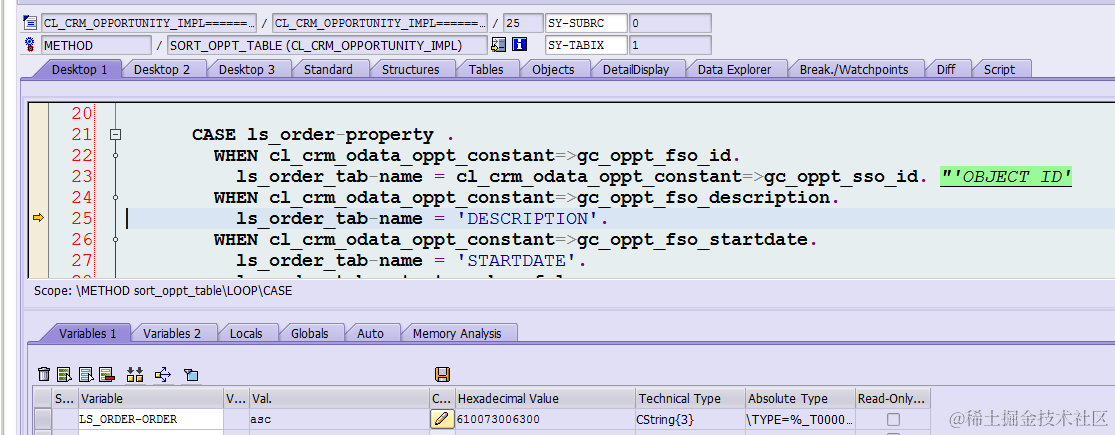Viewport: 1115px width, 435px height.
Task: Click the first green list icon beside the trash
Action: pos(65,375)
